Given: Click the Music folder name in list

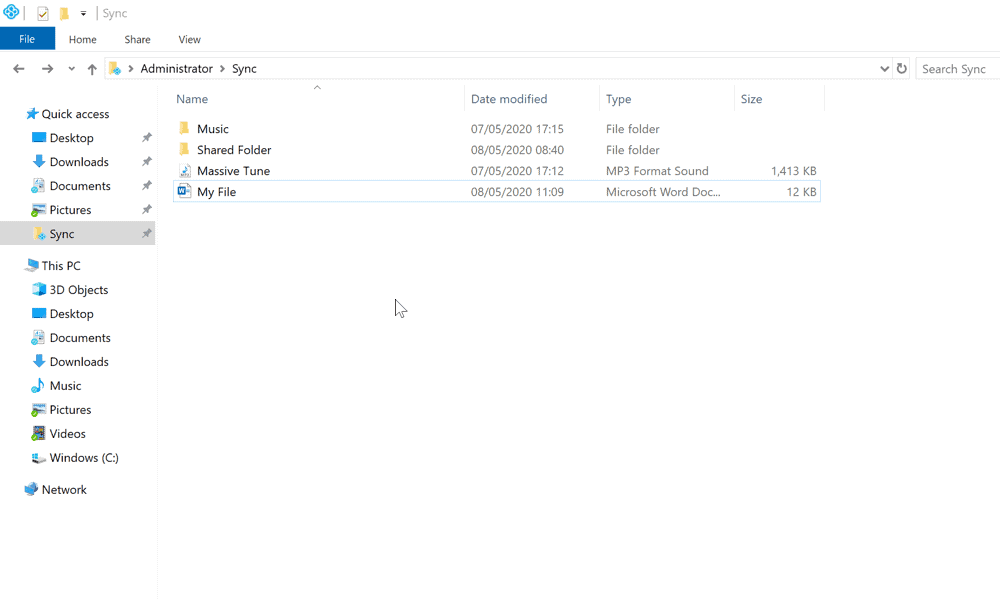Looking at the screenshot, I should (x=212, y=129).
